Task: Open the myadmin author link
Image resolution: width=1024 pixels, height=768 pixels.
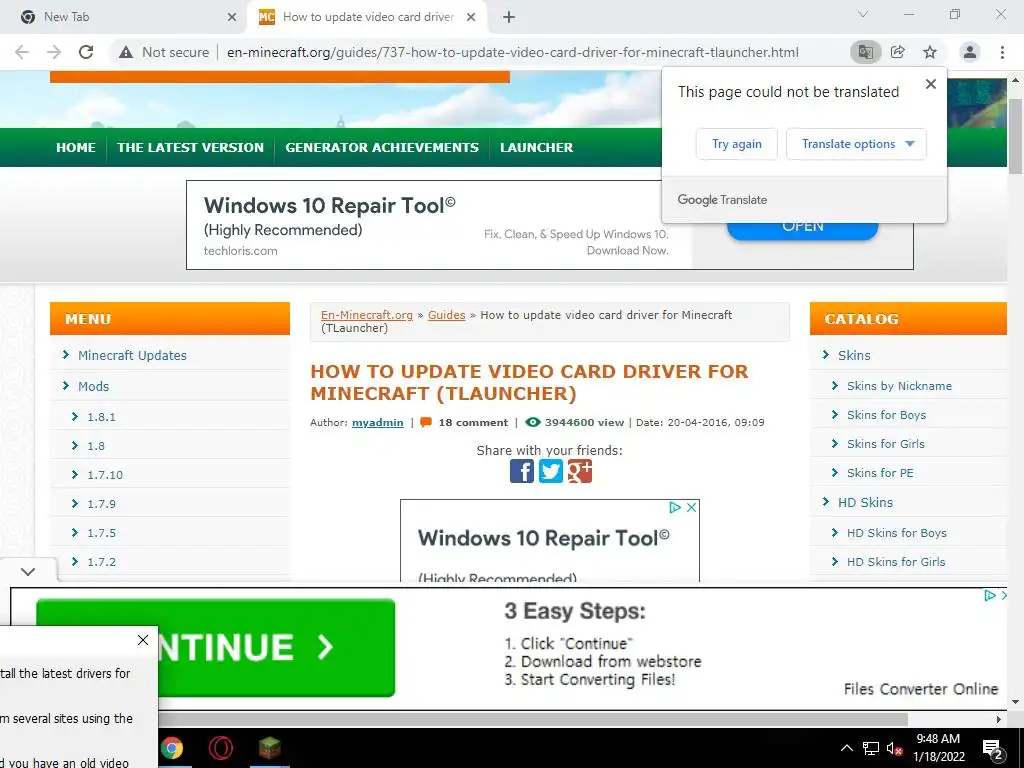Action: pyautogui.click(x=377, y=423)
